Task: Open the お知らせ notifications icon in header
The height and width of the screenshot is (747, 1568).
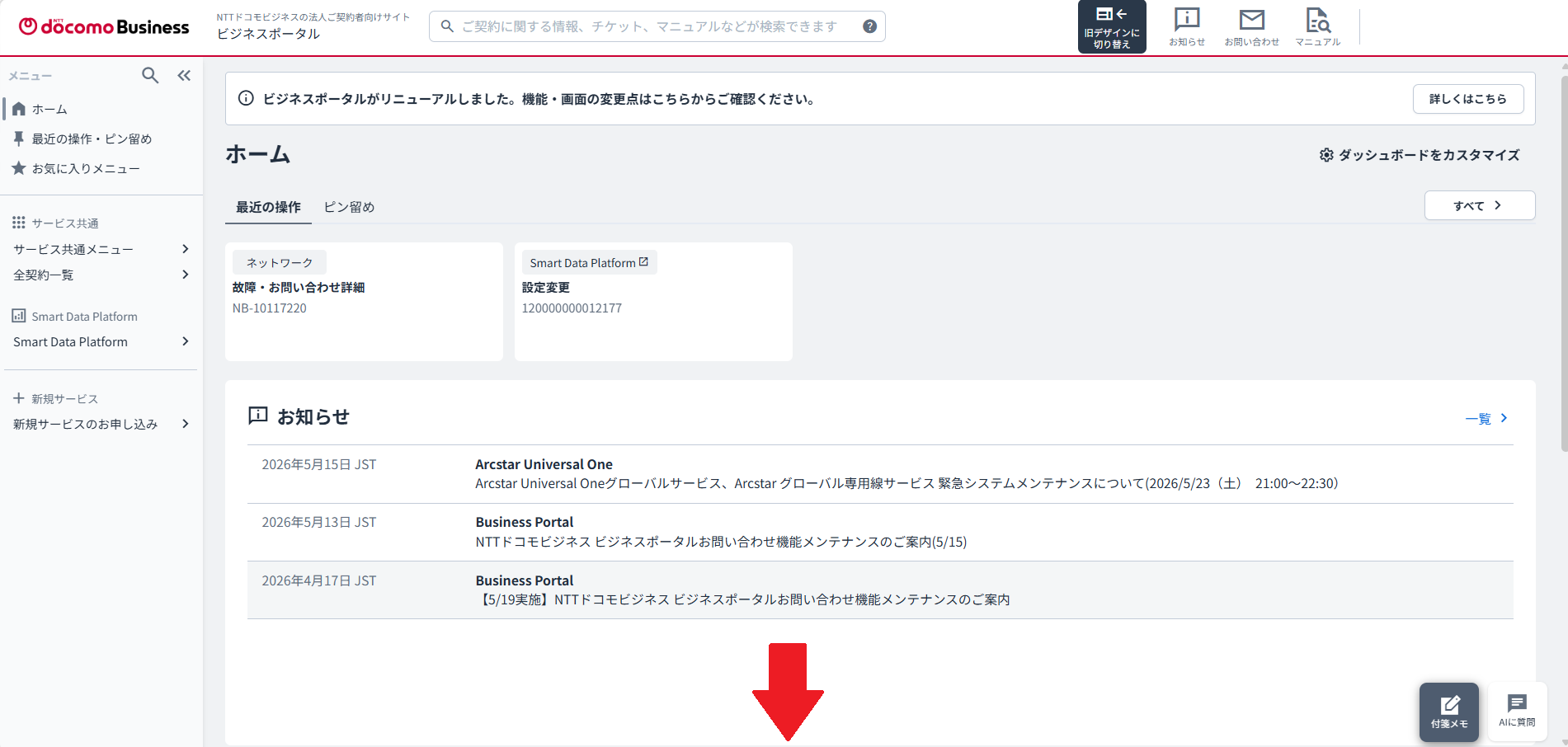Action: 1187,26
